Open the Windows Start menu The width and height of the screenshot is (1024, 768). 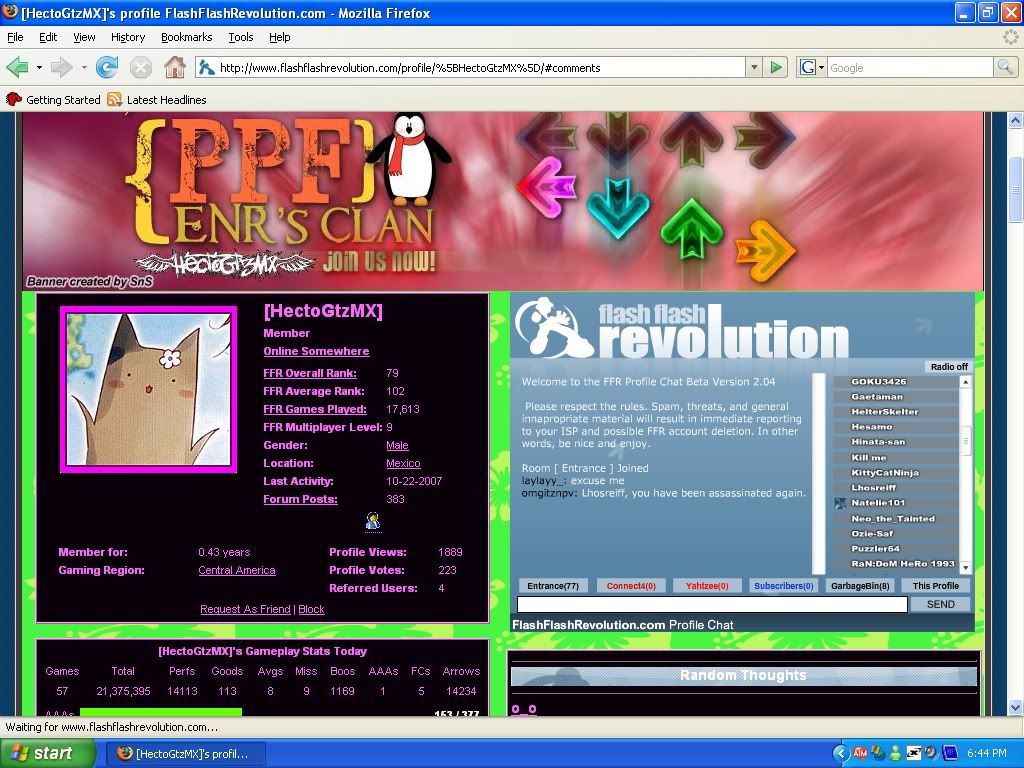pyautogui.click(x=48, y=753)
